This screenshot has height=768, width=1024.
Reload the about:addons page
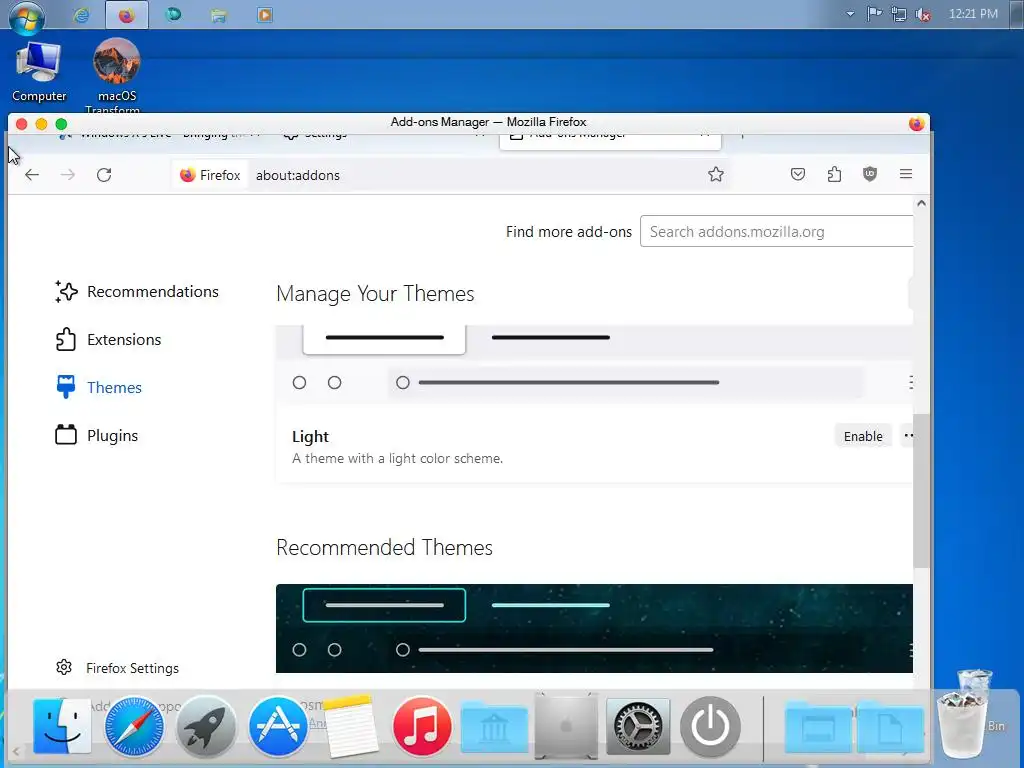tap(104, 174)
